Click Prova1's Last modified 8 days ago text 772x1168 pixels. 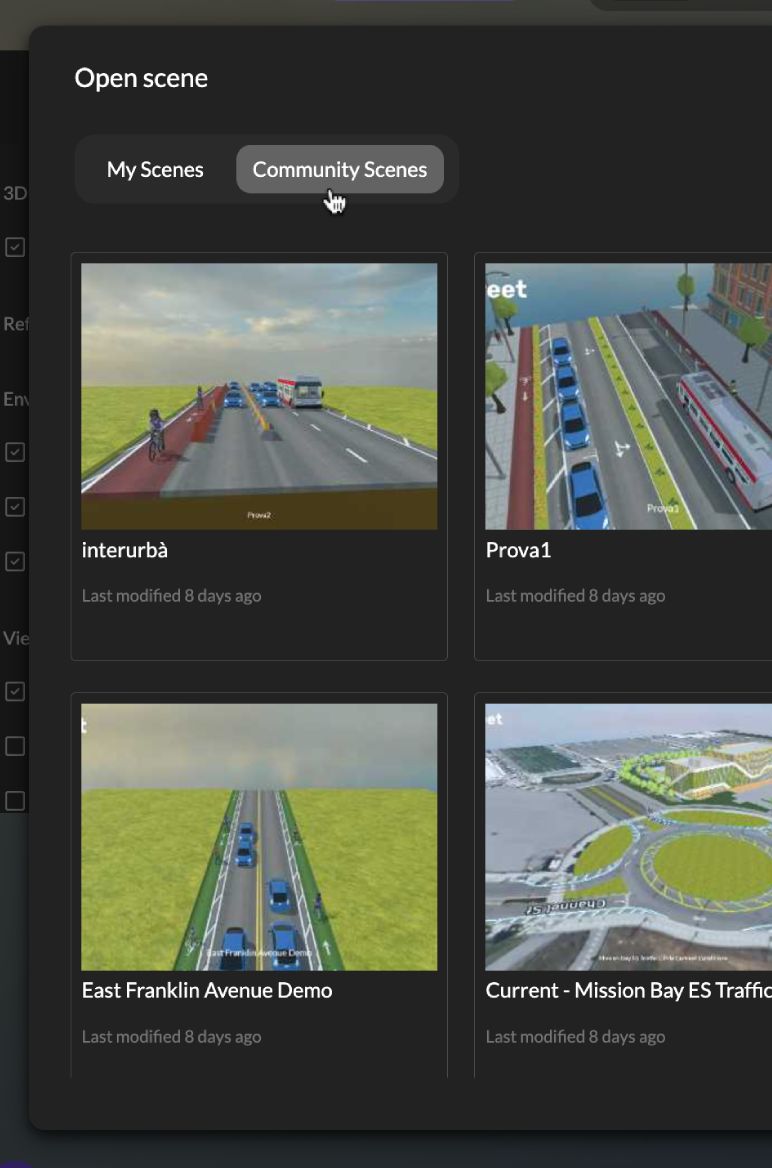tap(575, 596)
